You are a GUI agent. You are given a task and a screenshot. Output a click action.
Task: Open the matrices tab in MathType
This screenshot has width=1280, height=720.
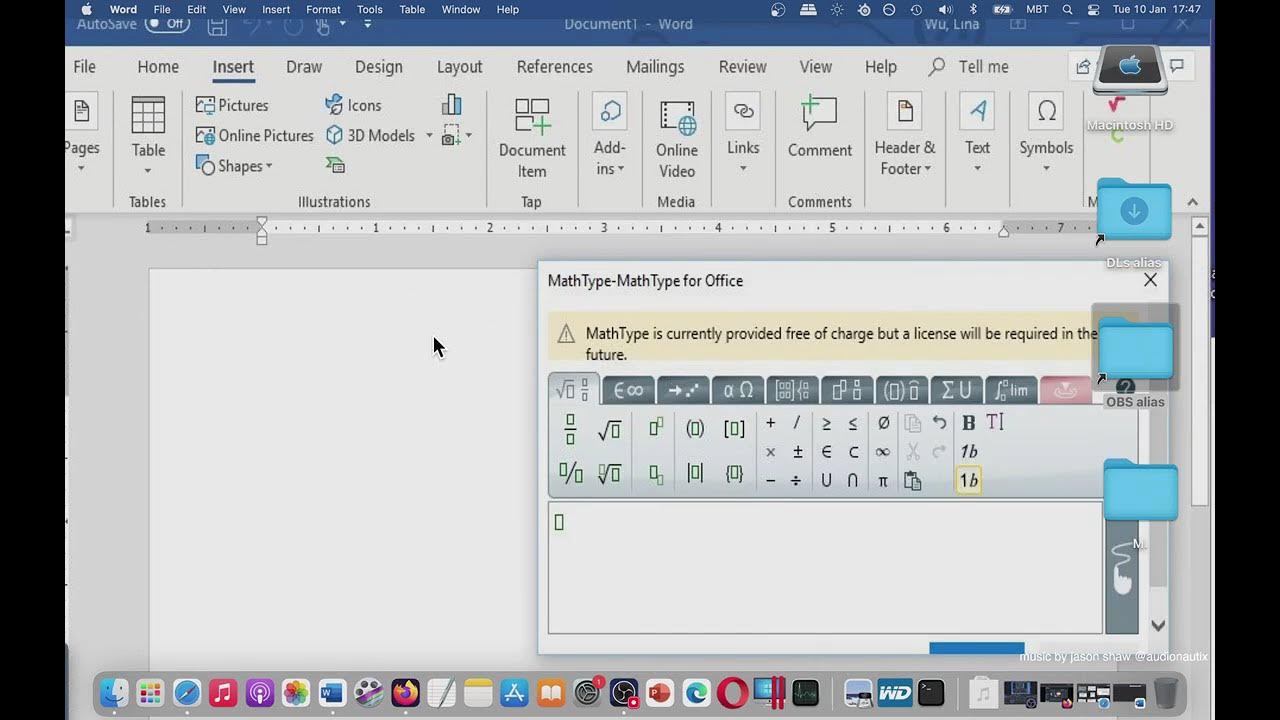[x=793, y=390]
